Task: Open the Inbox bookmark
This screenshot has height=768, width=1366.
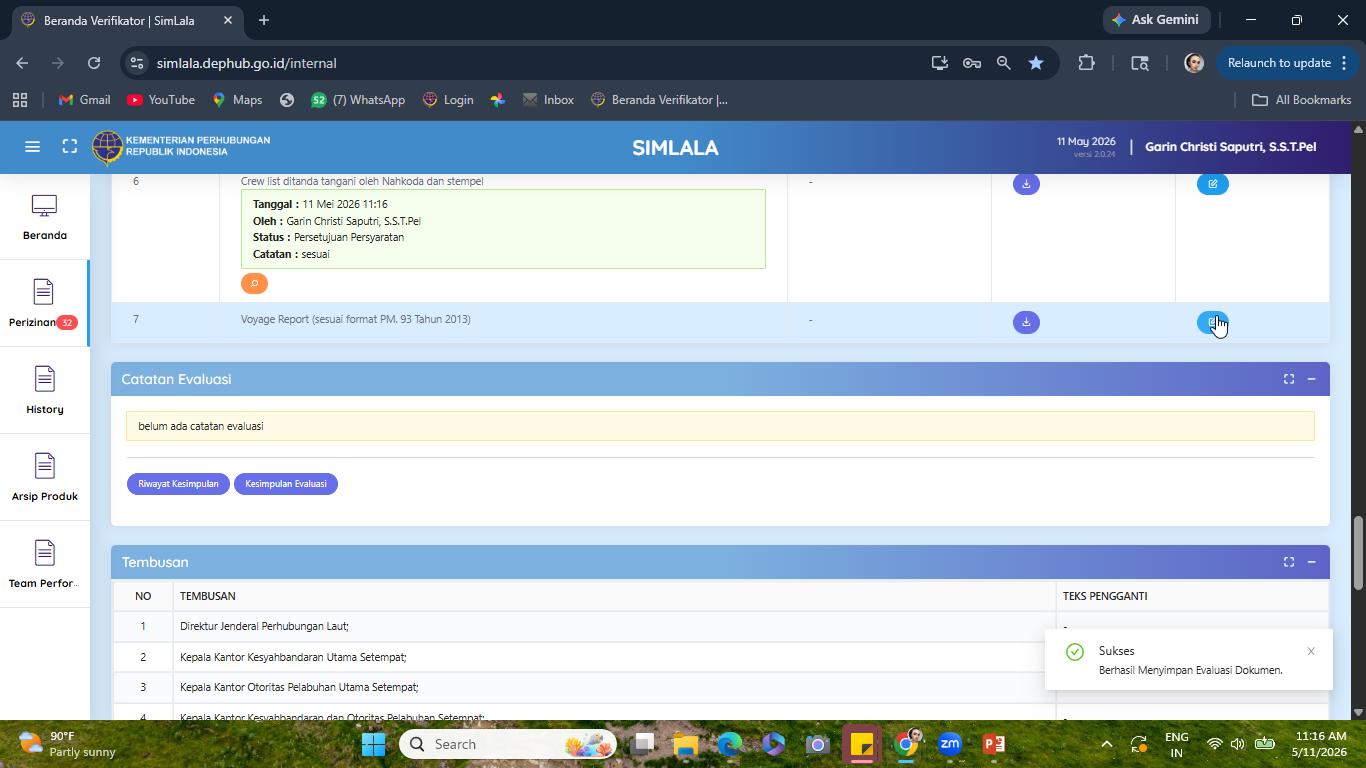Action: pyautogui.click(x=548, y=100)
